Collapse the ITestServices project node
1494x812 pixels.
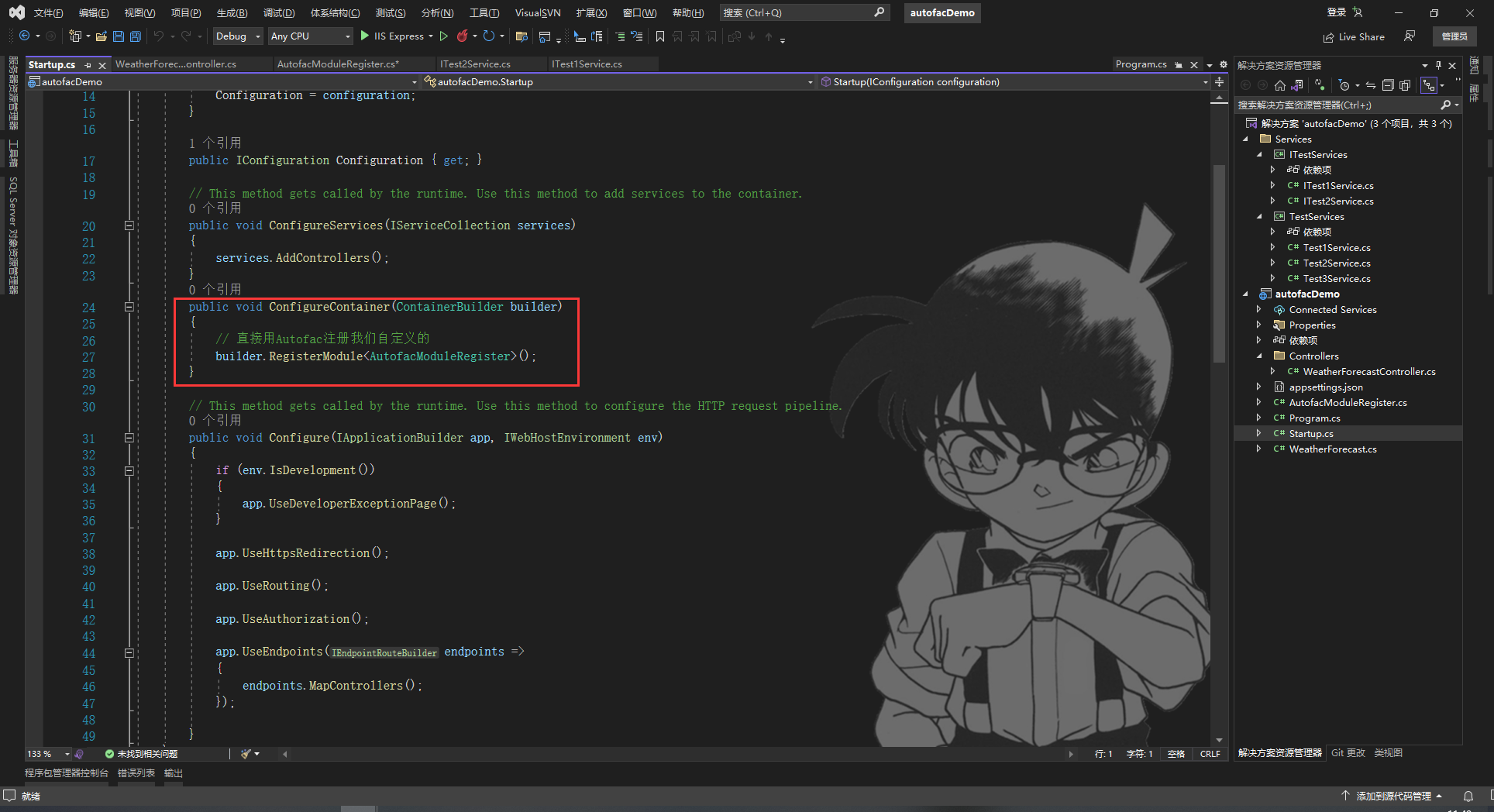coord(1259,155)
